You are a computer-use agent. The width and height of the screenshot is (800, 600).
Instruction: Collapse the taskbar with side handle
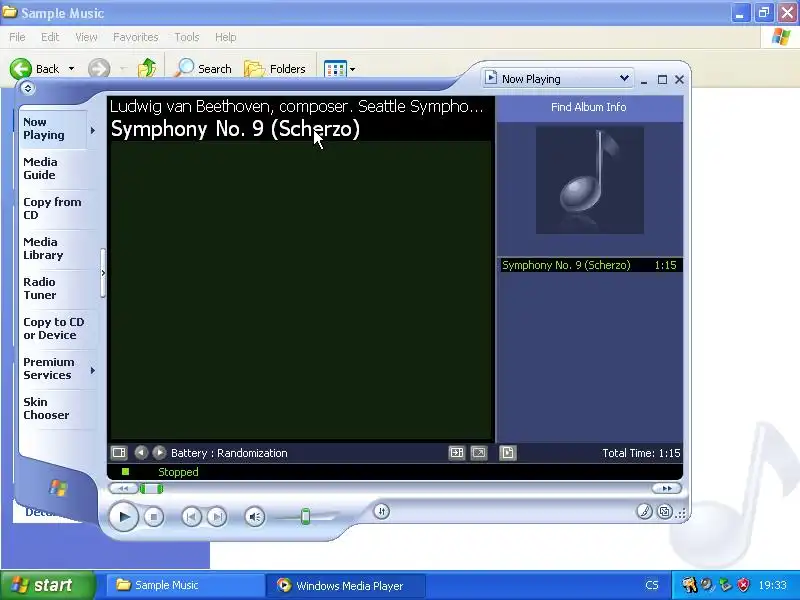point(103,273)
